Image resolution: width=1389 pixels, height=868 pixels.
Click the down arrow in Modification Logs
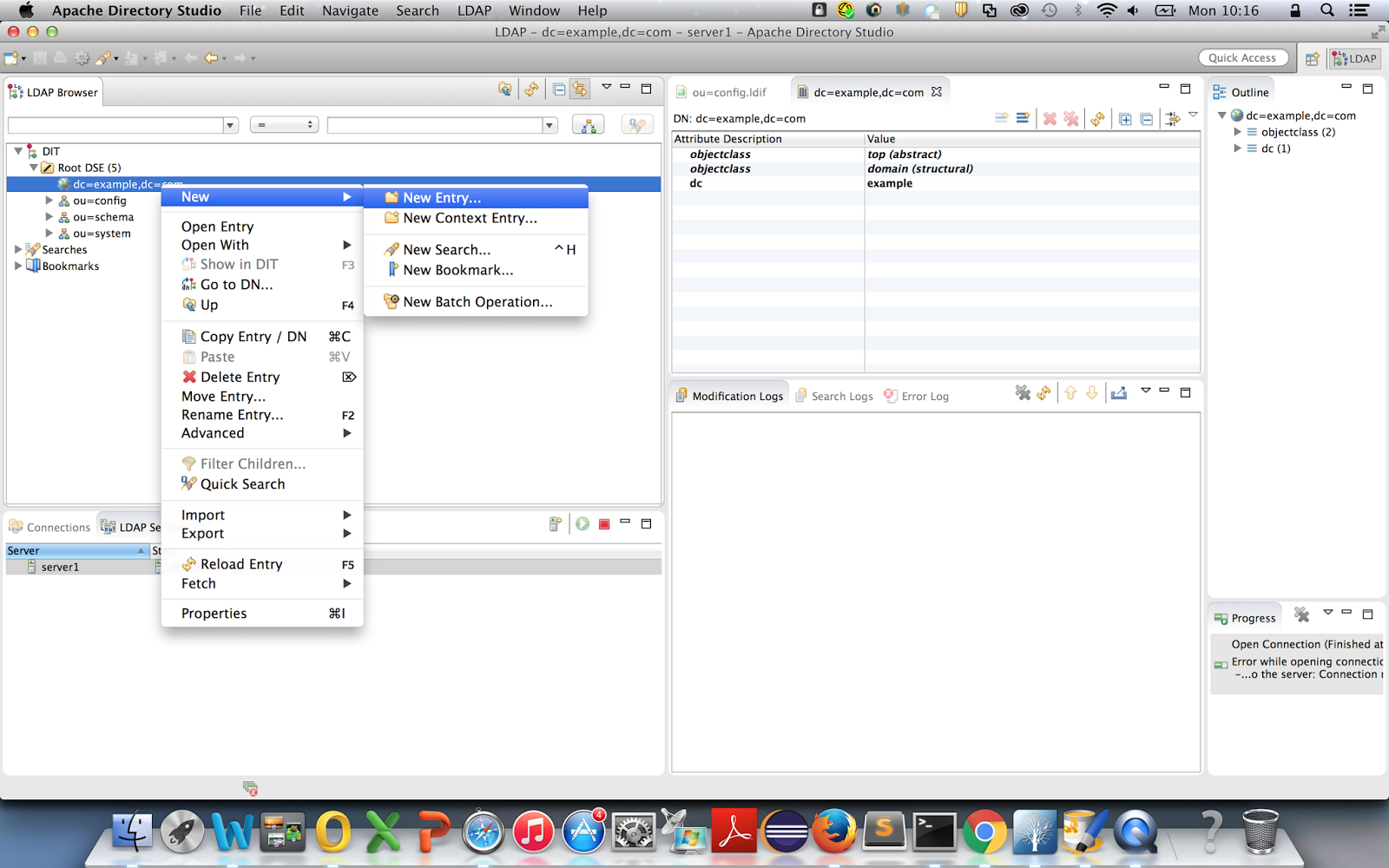(1092, 393)
